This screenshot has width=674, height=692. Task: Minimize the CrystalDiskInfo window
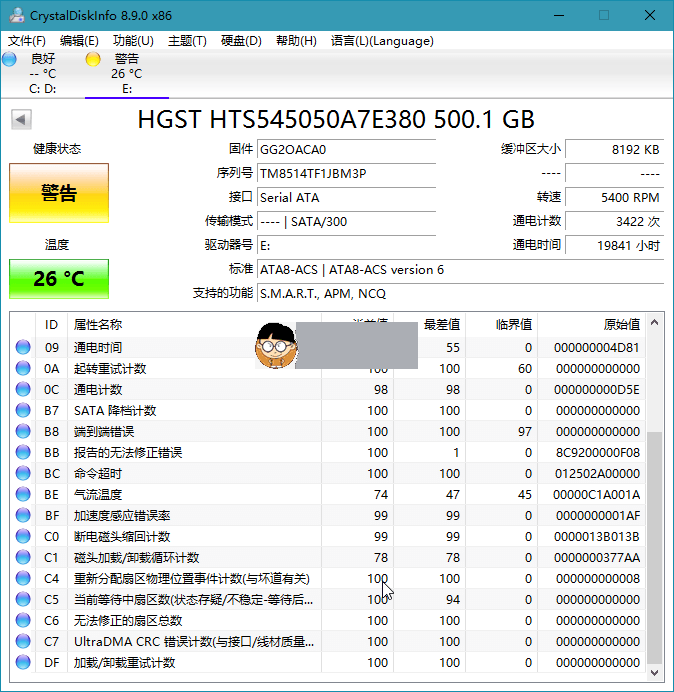[x=559, y=15]
